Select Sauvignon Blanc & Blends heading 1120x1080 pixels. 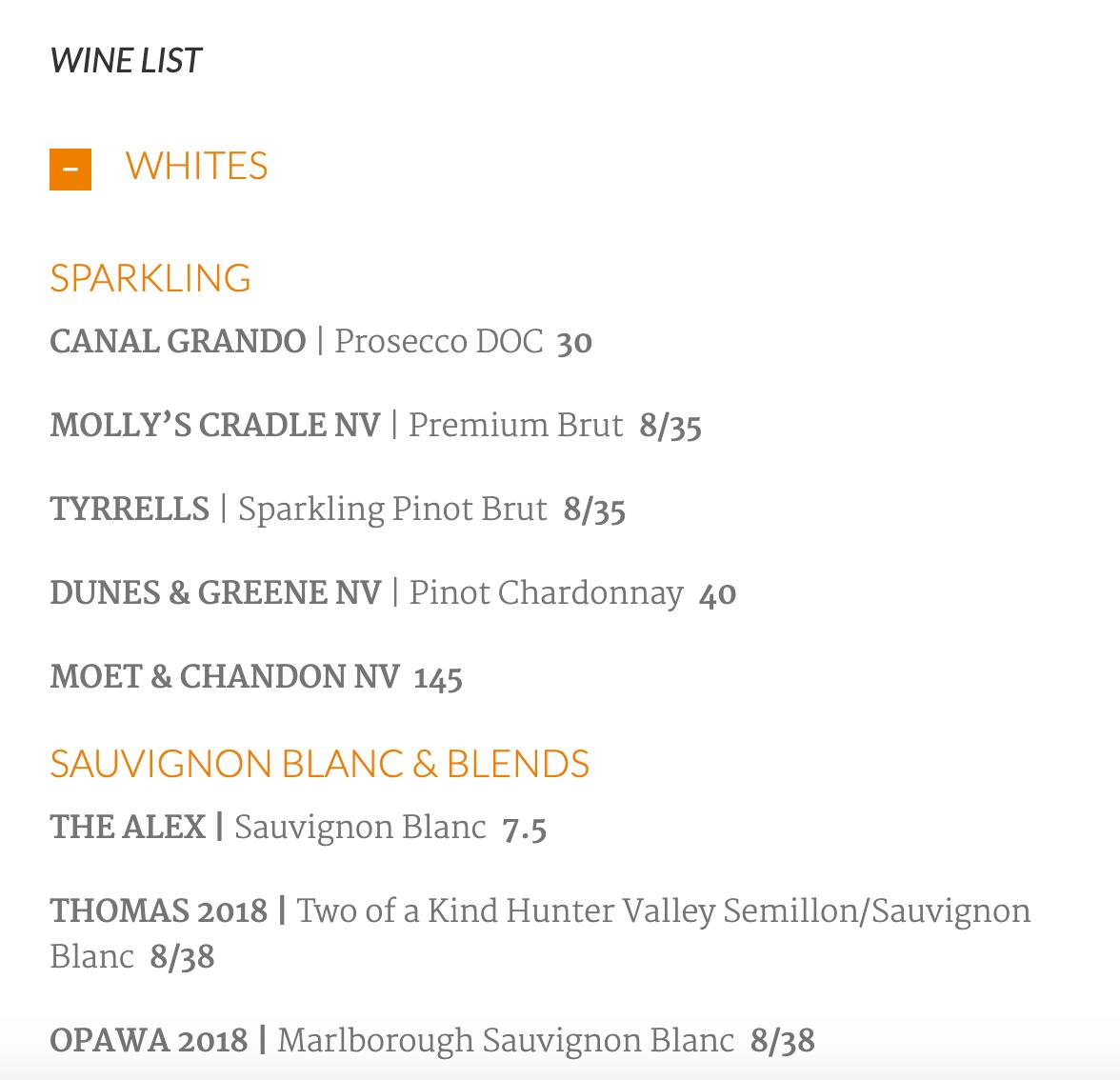click(x=320, y=764)
